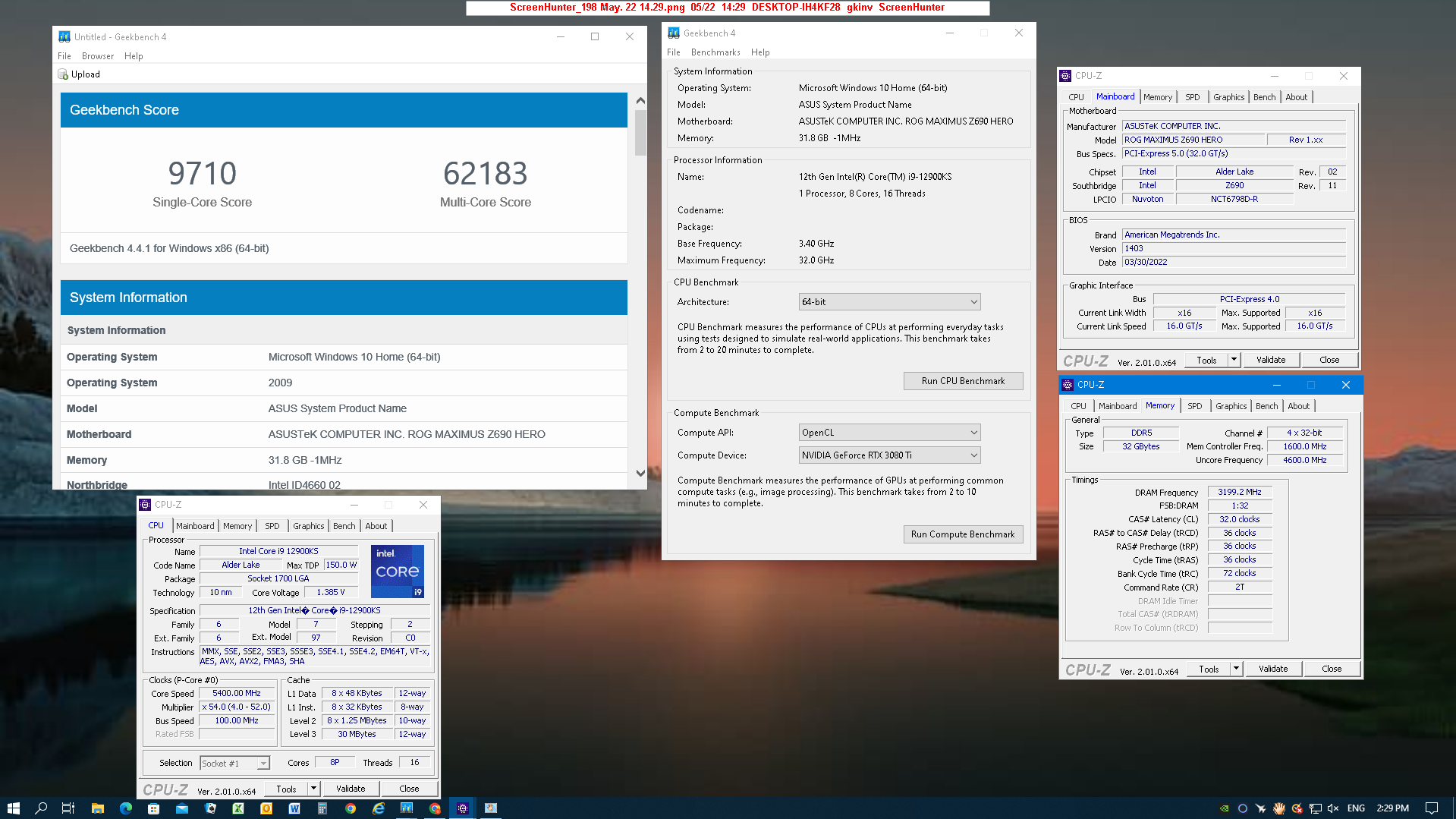
Task: Open Microsoft Edge from the taskbar
Action: click(125, 808)
